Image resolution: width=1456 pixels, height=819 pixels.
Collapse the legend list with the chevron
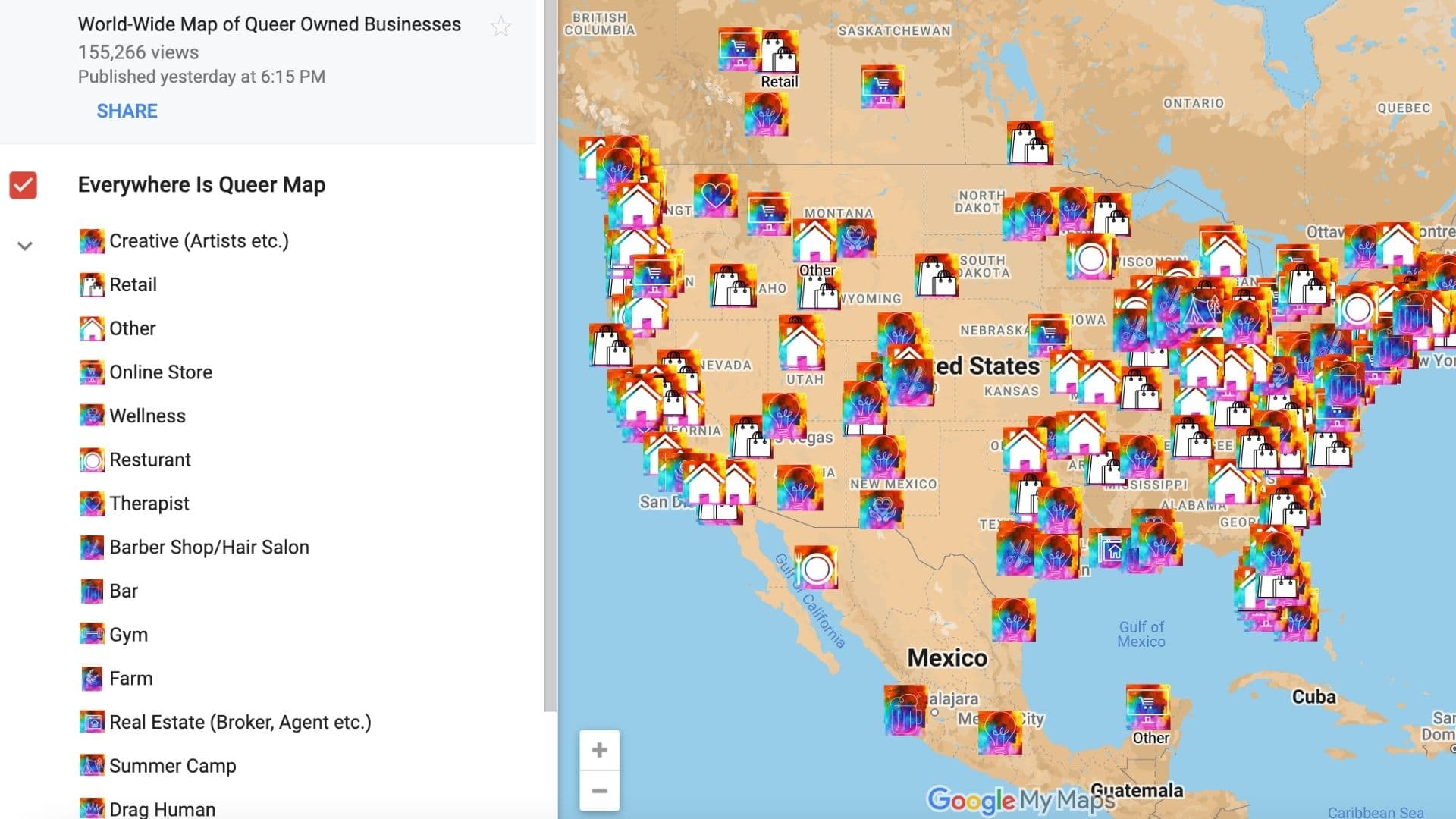click(x=25, y=245)
